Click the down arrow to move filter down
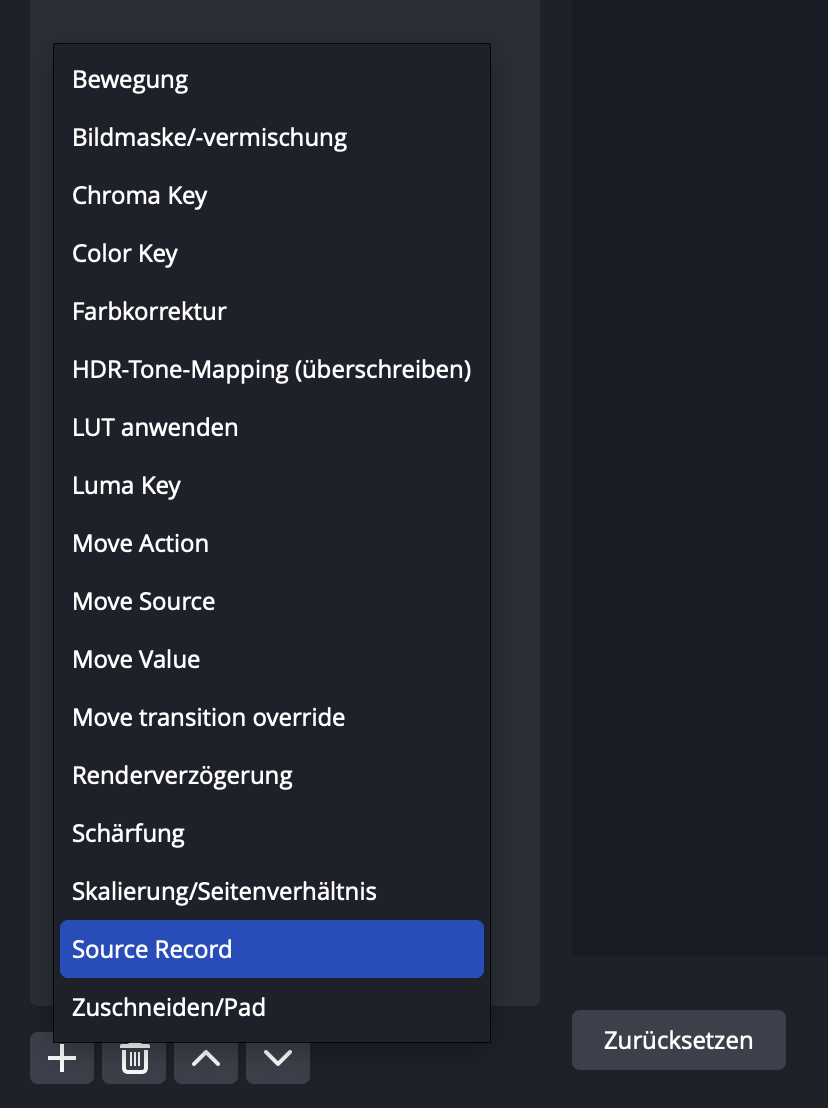828x1108 pixels. [277, 1058]
